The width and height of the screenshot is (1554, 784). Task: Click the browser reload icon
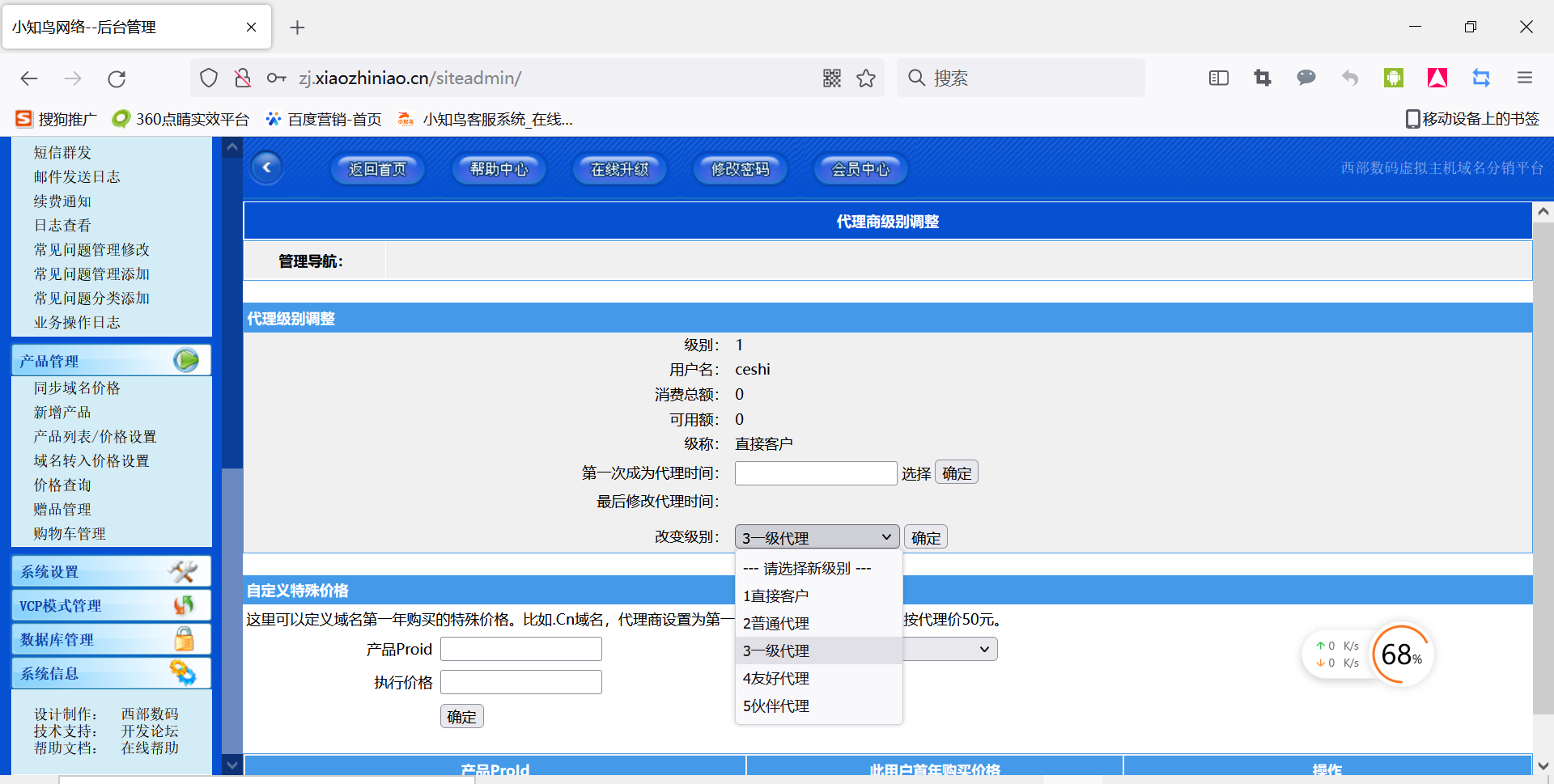pos(117,78)
